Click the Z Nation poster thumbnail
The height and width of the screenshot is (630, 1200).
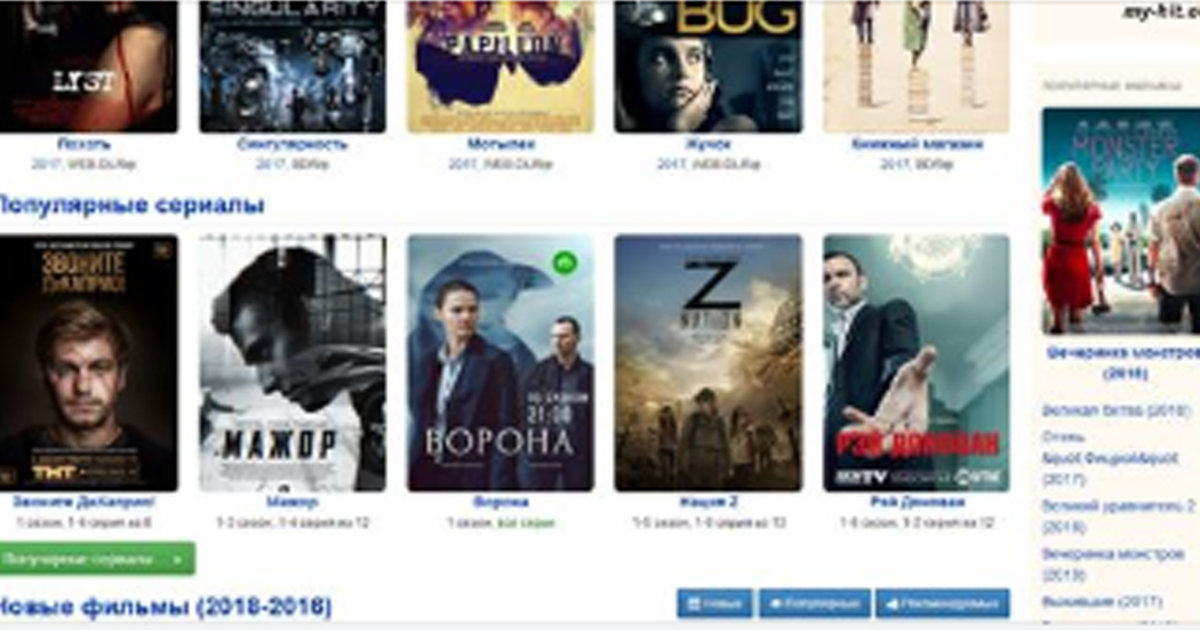pyautogui.click(x=708, y=363)
